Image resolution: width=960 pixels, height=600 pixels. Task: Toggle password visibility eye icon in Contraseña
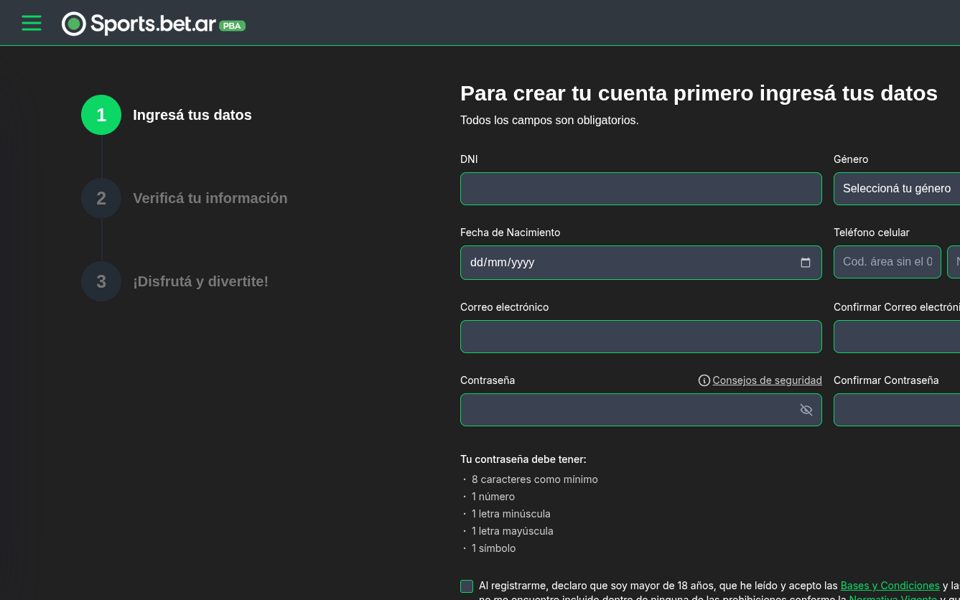point(806,410)
